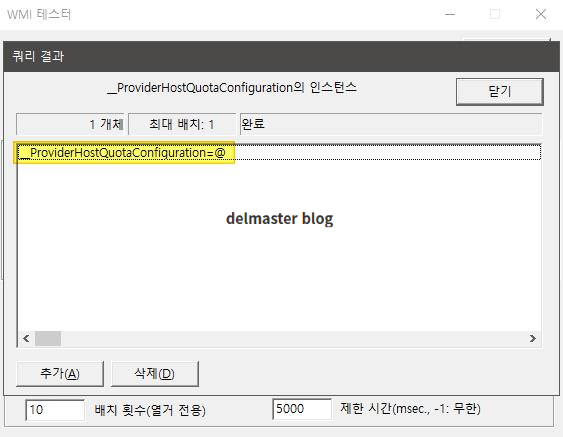Close the WMI 테스터 window
The image size is (563, 437).
[540, 14]
